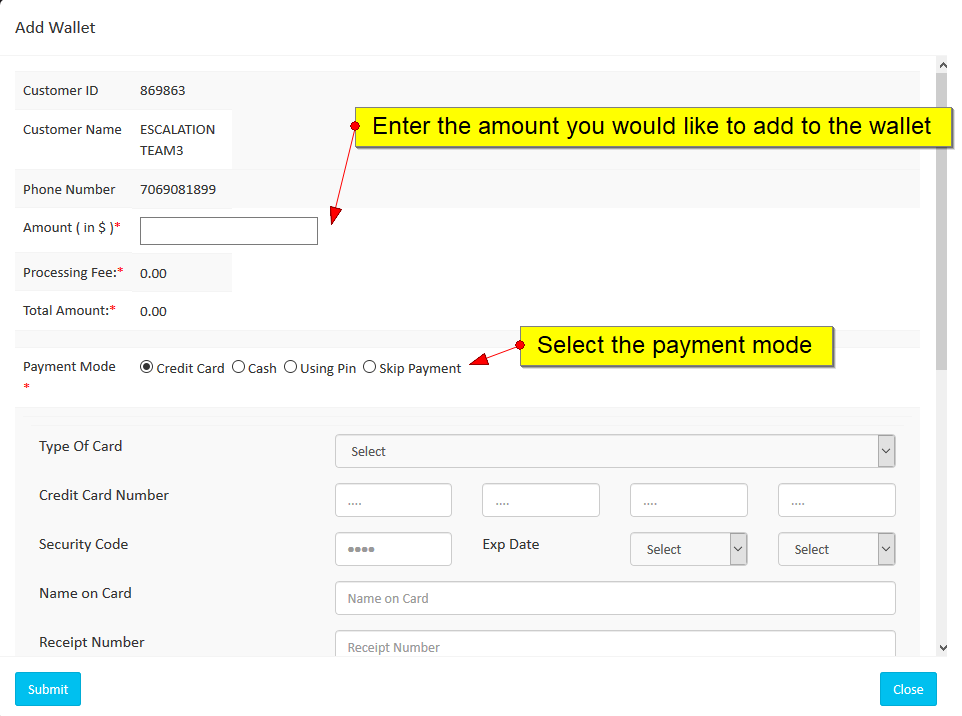
Task: Click the Amount in dollars input field
Action: [228, 230]
